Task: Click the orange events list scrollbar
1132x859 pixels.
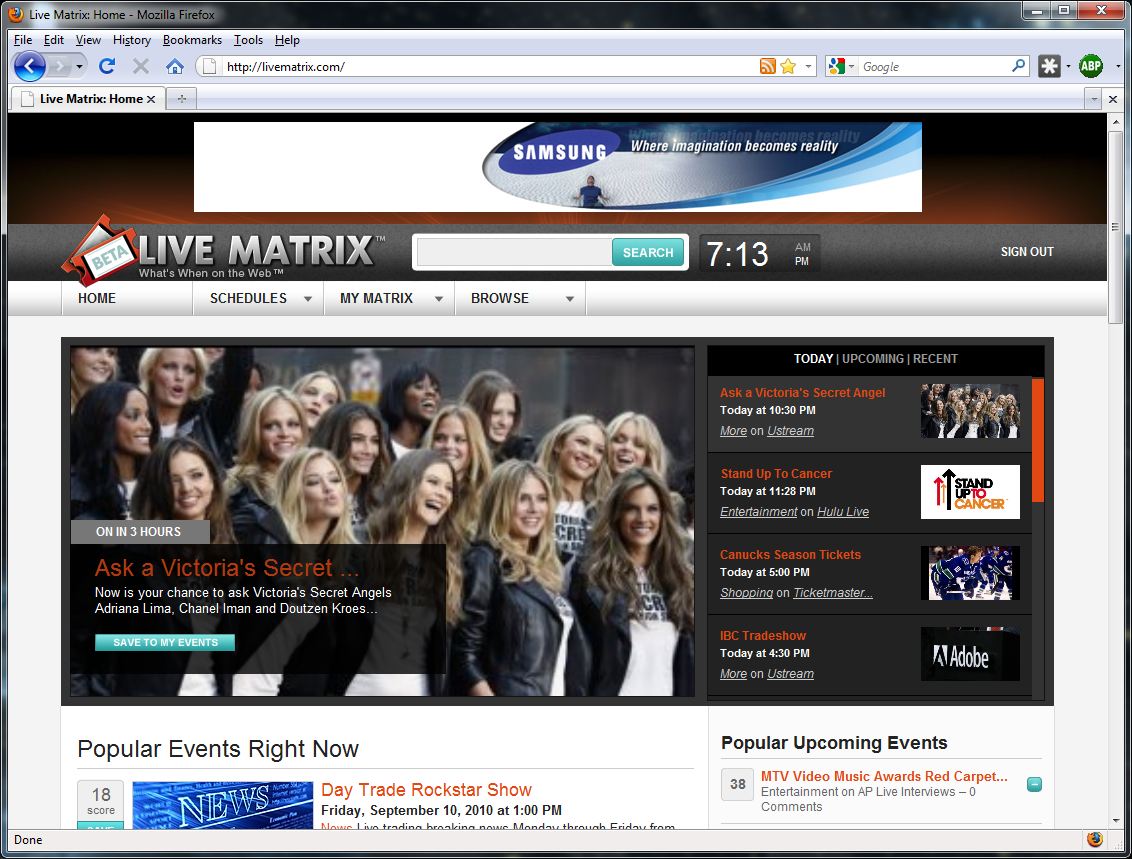Action: [1037, 440]
